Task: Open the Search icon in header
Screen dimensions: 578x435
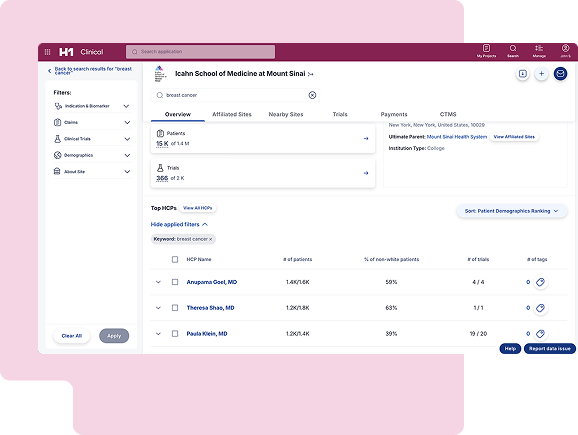Action: pyautogui.click(x=513, y=48)
